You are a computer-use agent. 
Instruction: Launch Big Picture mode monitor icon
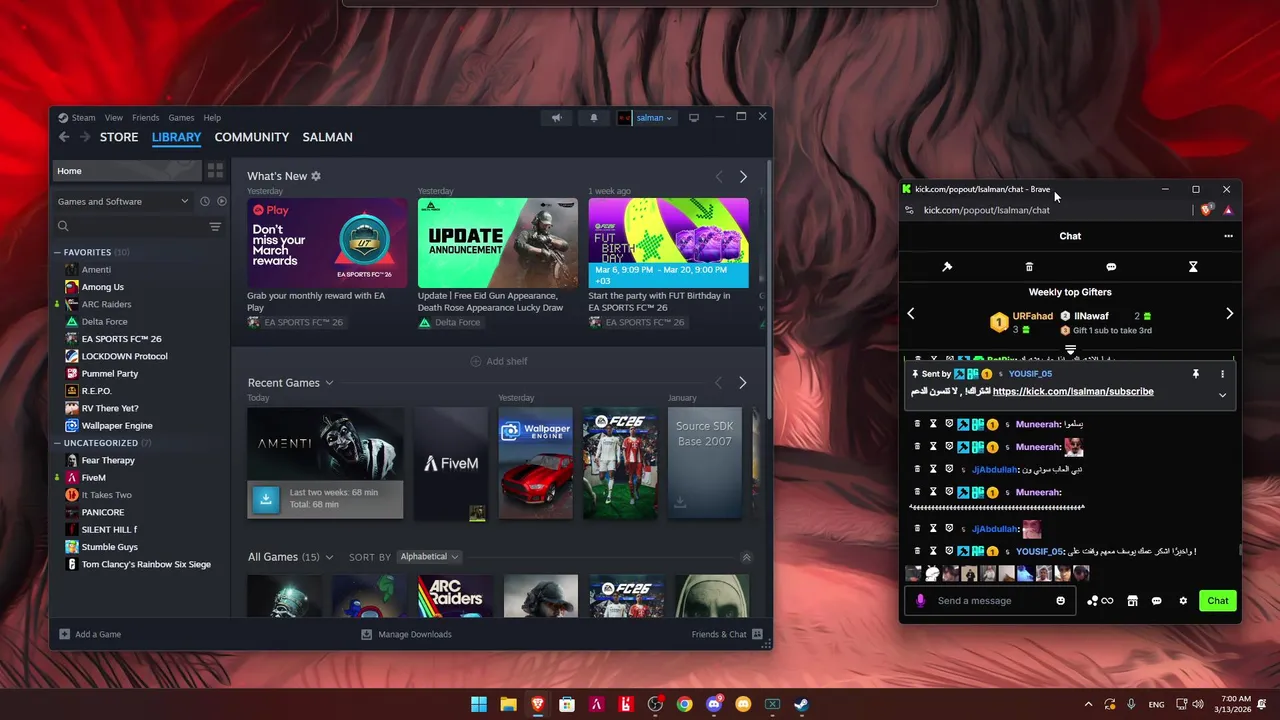(694, 118)
